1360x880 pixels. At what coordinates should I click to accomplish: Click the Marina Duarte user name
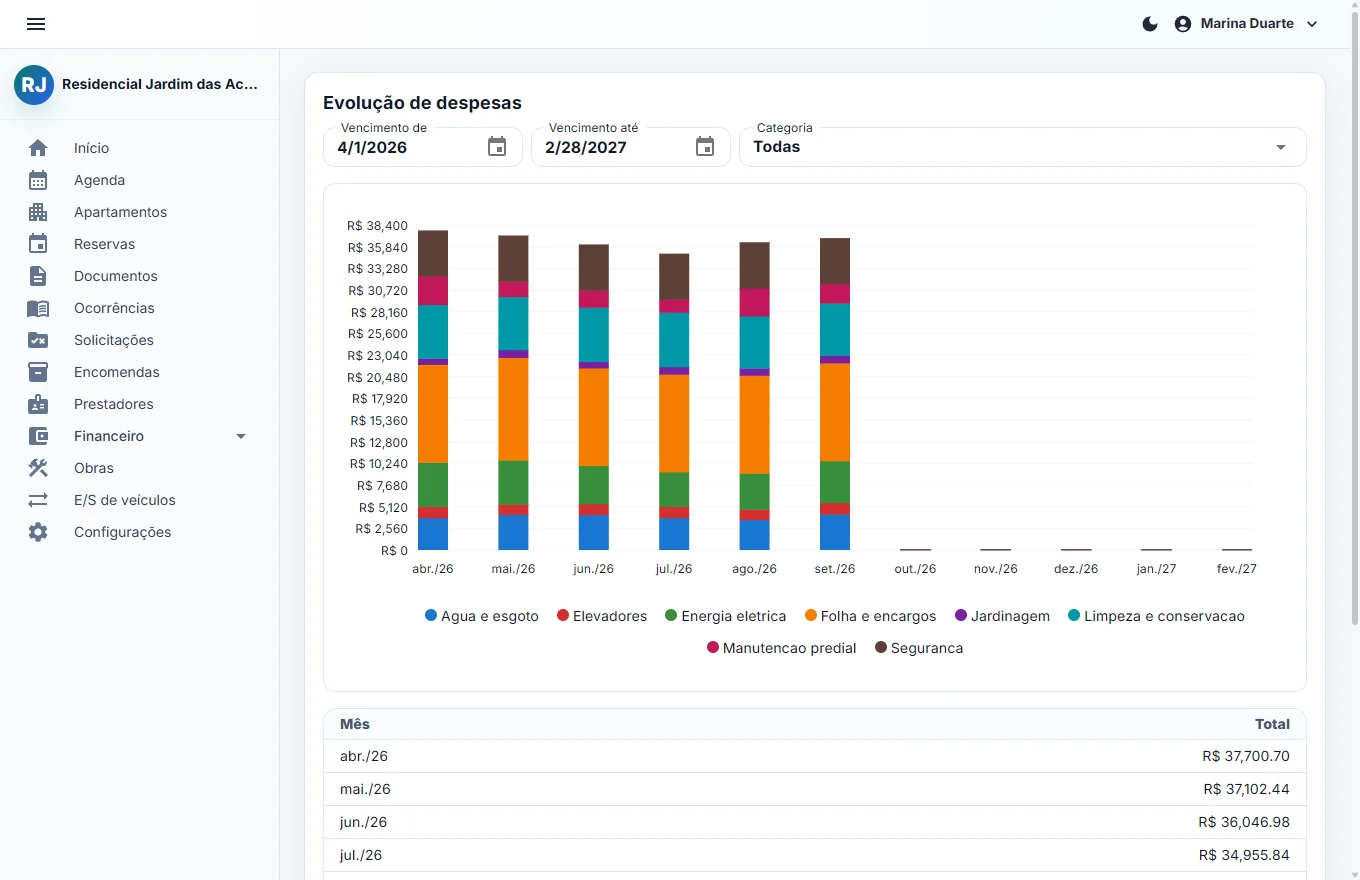click(x=1247, y=24)
